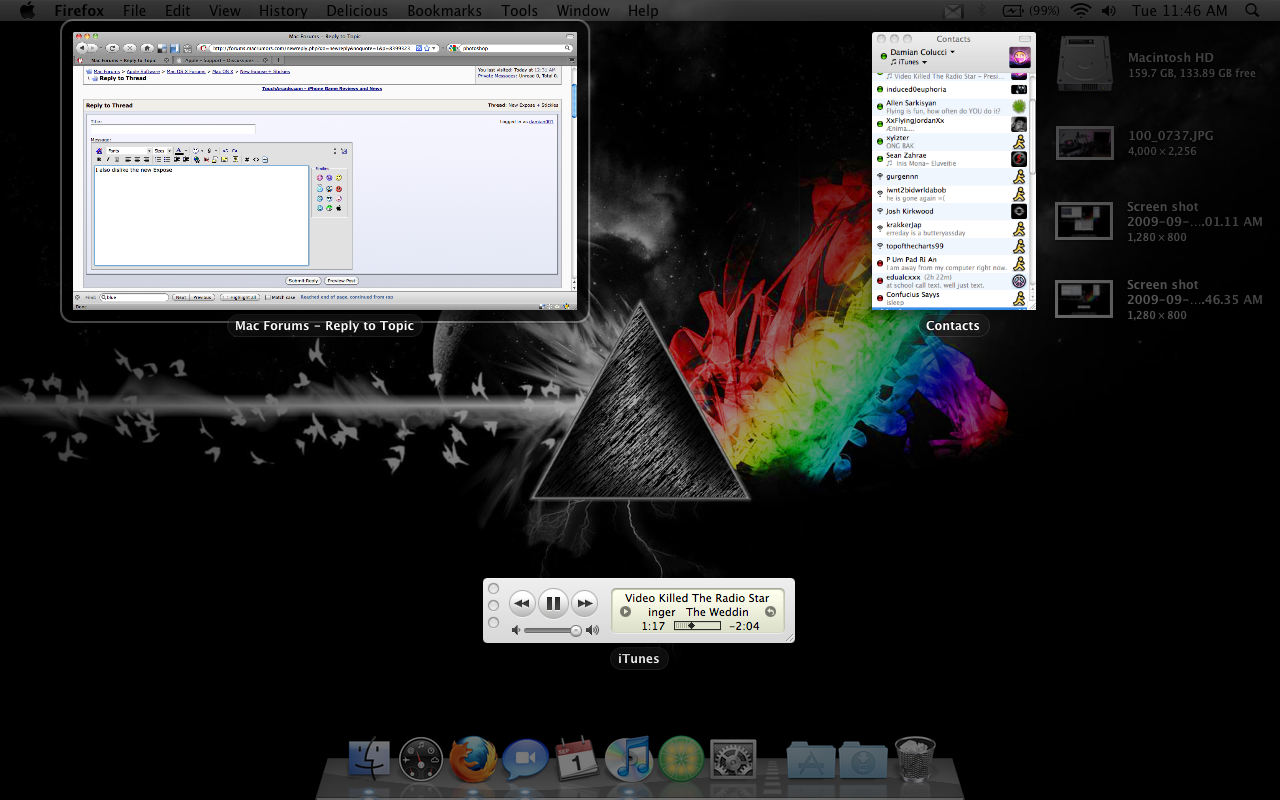This screenshot has height=800, width=1280.
Task: Open the Firefox search engine dropdown
Action: (x=453, y=48)
